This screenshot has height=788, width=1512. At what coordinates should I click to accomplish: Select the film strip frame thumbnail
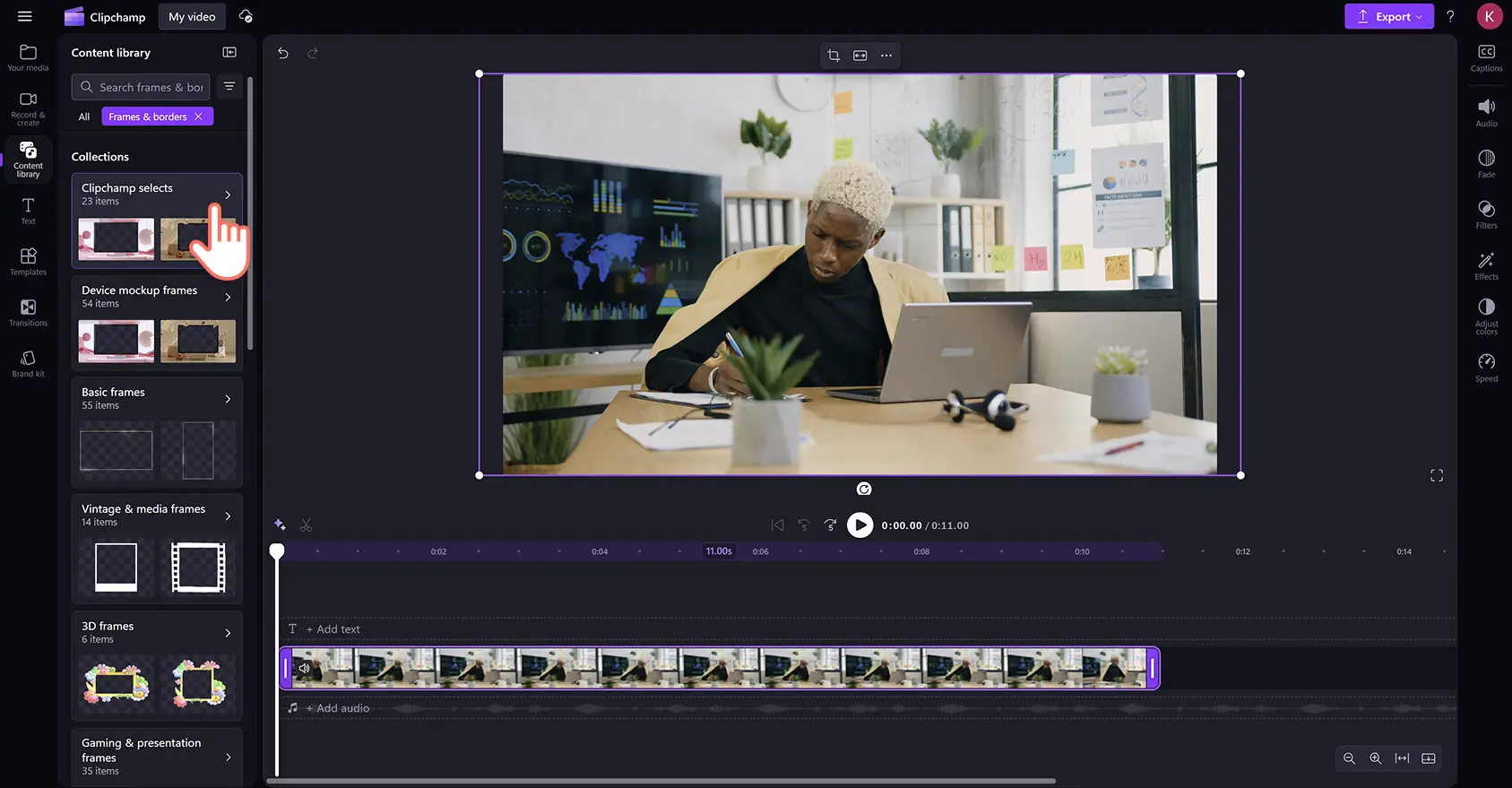coord(198,567)
